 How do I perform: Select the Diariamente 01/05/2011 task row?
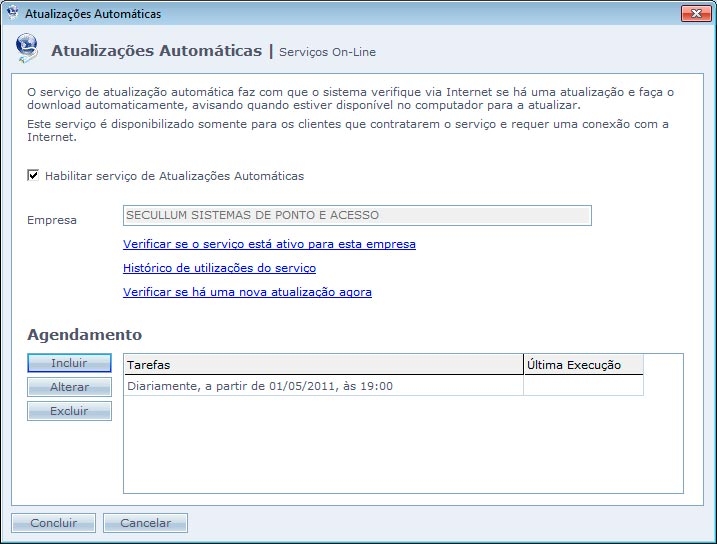(322, 386)
